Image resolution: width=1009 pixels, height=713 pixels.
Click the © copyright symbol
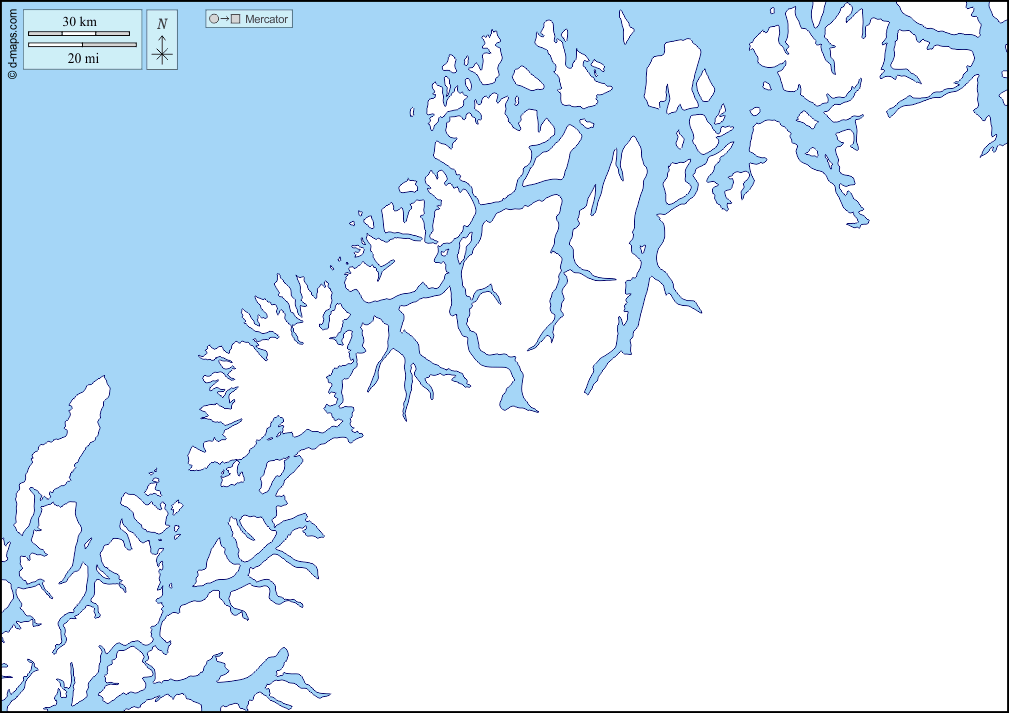pyautogui.click(x=11, y=73)
